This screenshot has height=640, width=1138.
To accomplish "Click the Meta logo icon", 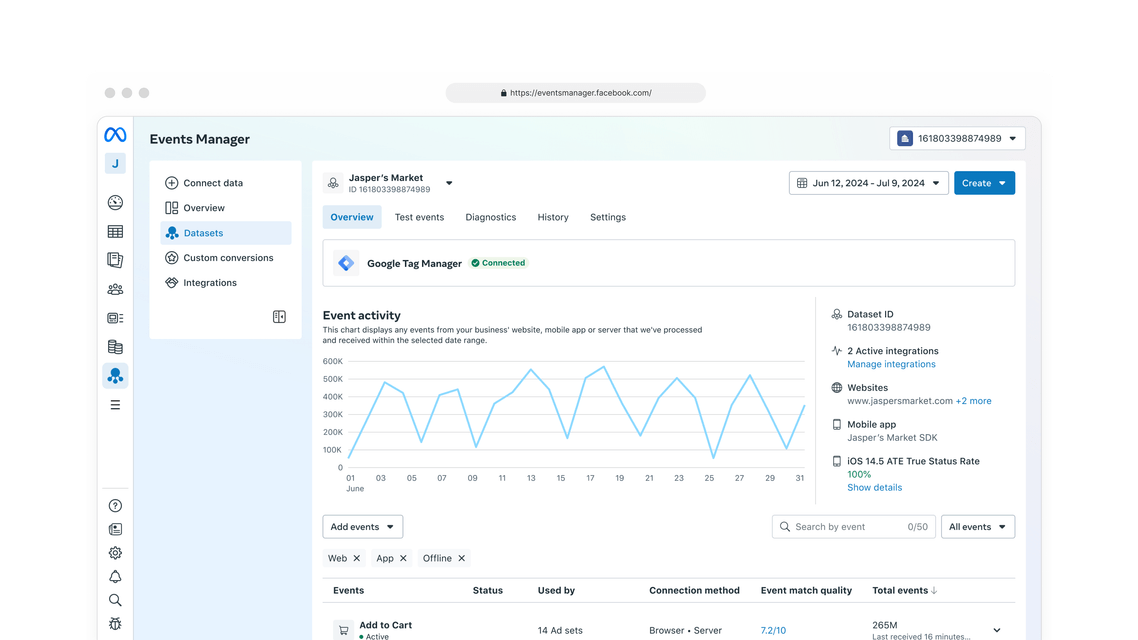I will pos(115,135).
